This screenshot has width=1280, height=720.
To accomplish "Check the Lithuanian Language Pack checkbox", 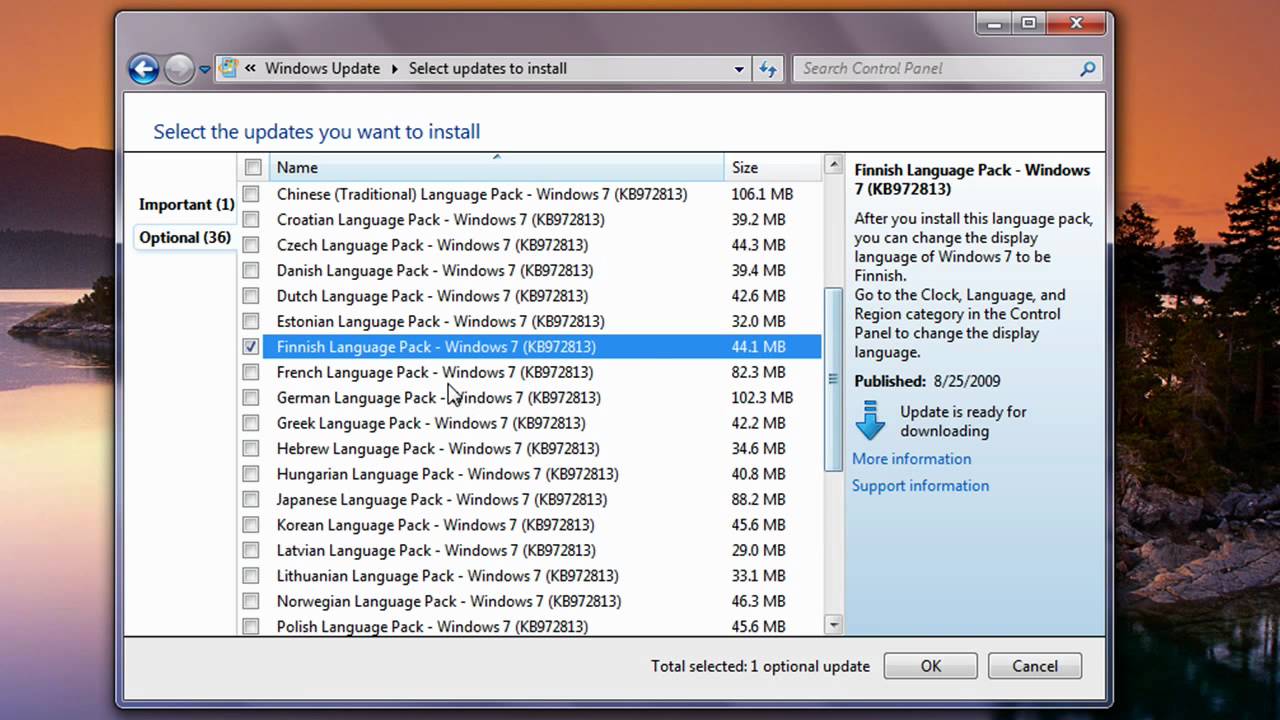I will click(x=251, y=576).
